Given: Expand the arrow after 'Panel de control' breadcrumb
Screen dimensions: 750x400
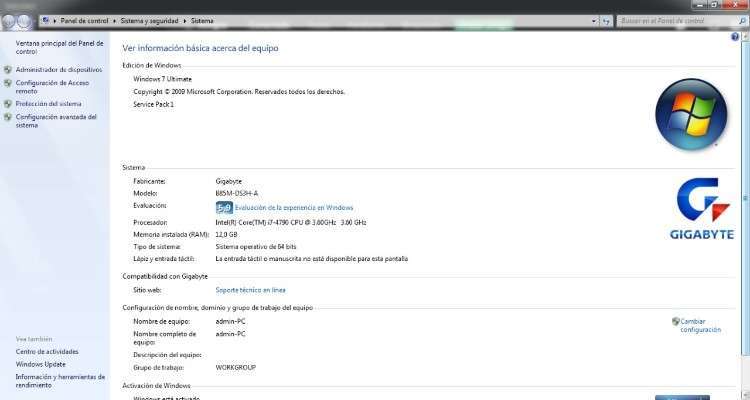Looking at the screenshot, I should point(116,20).
